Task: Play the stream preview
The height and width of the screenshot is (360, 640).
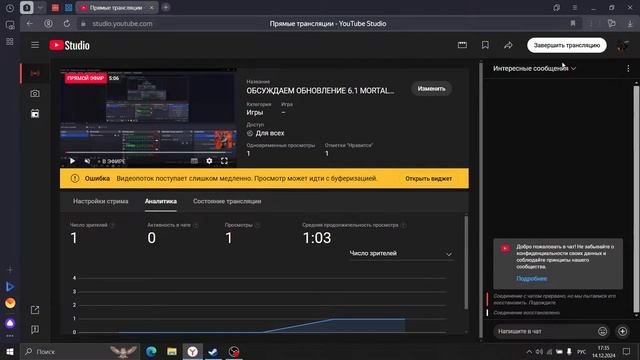Action: pyautogui.click(x=72, y=161)
